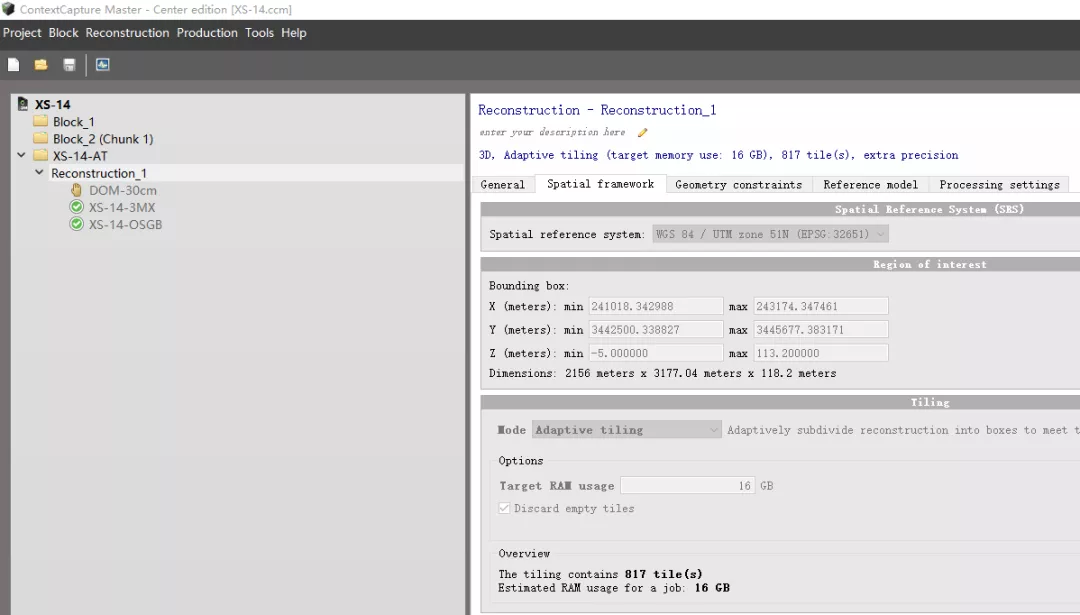Click the XS-14-OSGB green check icon
This screenshot has width=1080, height=615.
pos(76,225)
